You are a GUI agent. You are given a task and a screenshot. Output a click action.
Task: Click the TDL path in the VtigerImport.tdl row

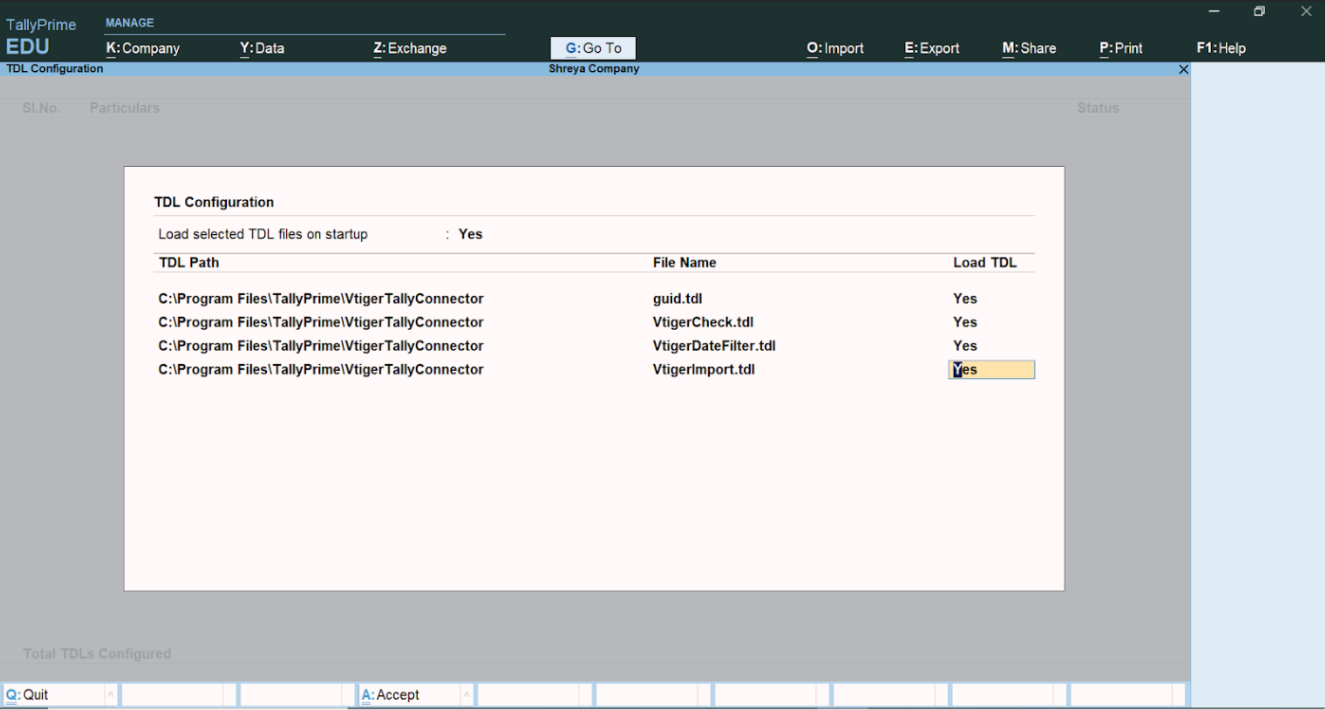(321, 370)
